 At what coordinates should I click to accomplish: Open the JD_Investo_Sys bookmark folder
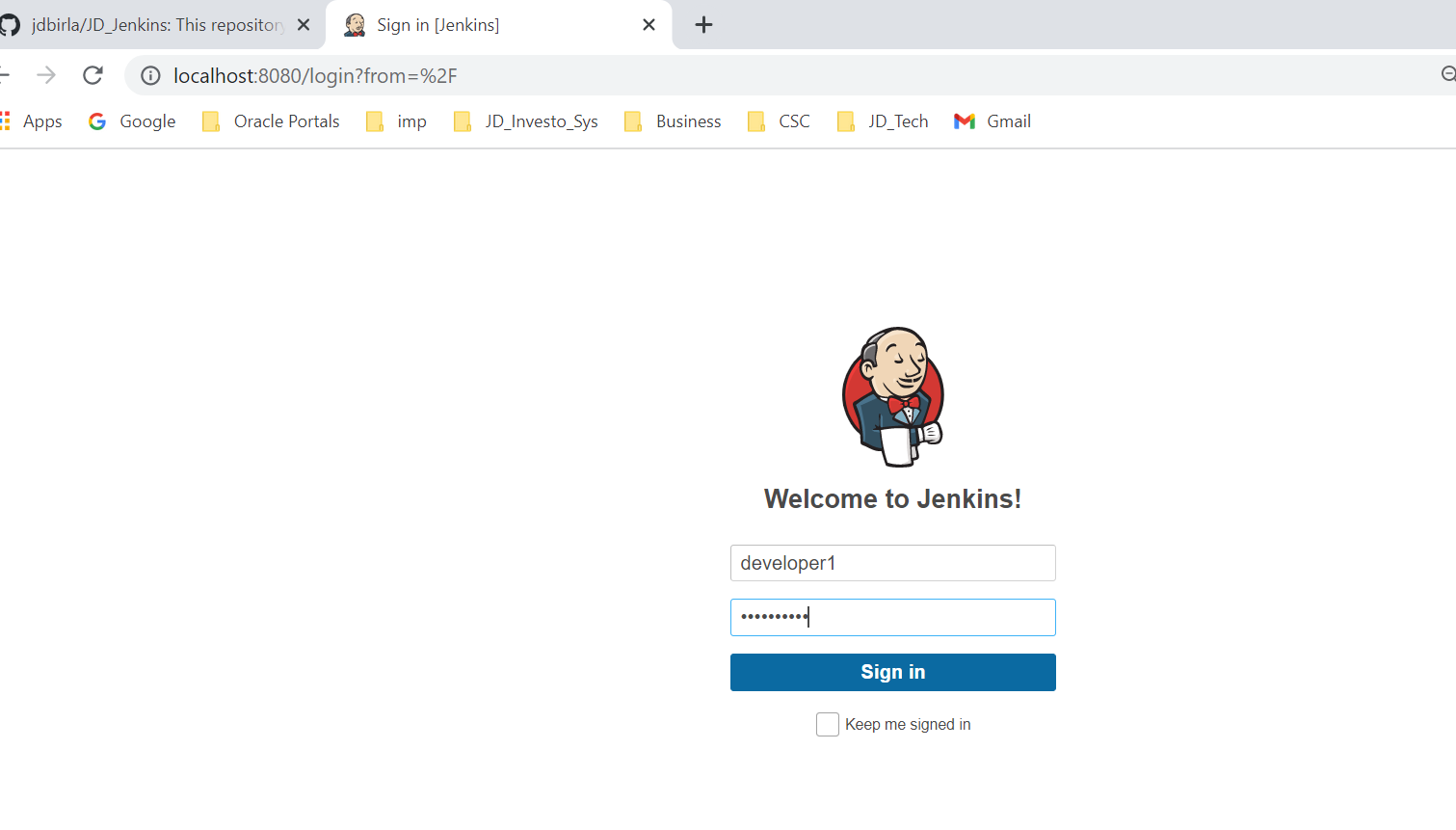pos(526,121)
